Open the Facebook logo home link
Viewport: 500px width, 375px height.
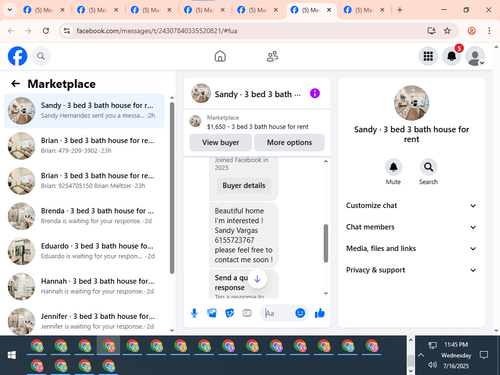pyautogui.click(x=17, y=56)
